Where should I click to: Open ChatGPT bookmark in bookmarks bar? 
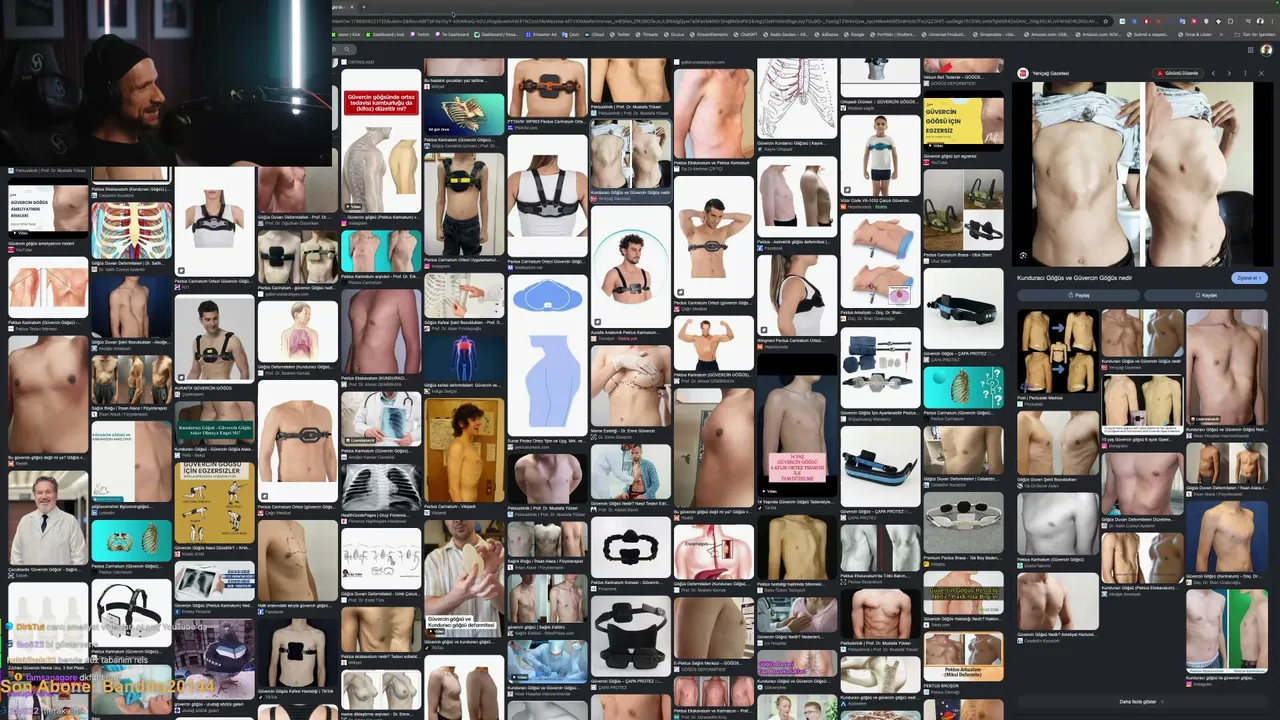[745, 34]
